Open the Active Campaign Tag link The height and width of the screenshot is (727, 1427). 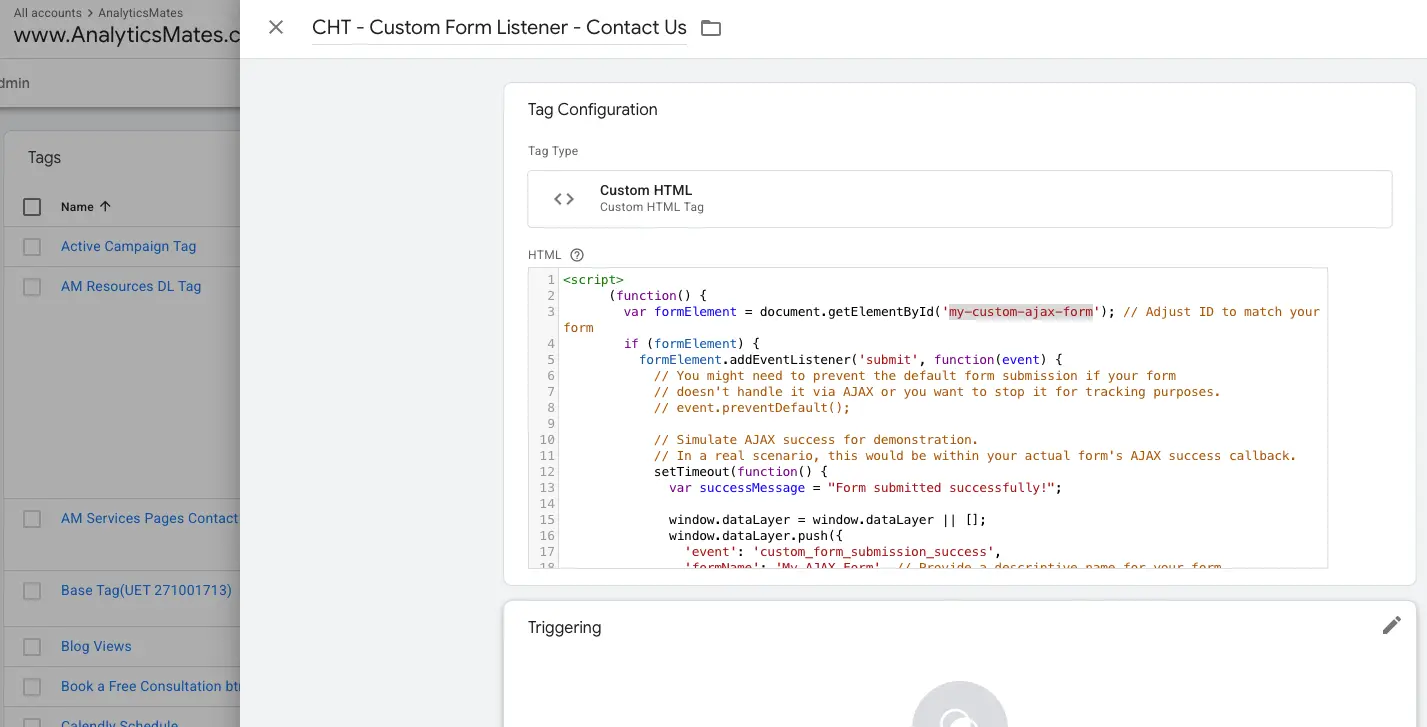[128, 246]
